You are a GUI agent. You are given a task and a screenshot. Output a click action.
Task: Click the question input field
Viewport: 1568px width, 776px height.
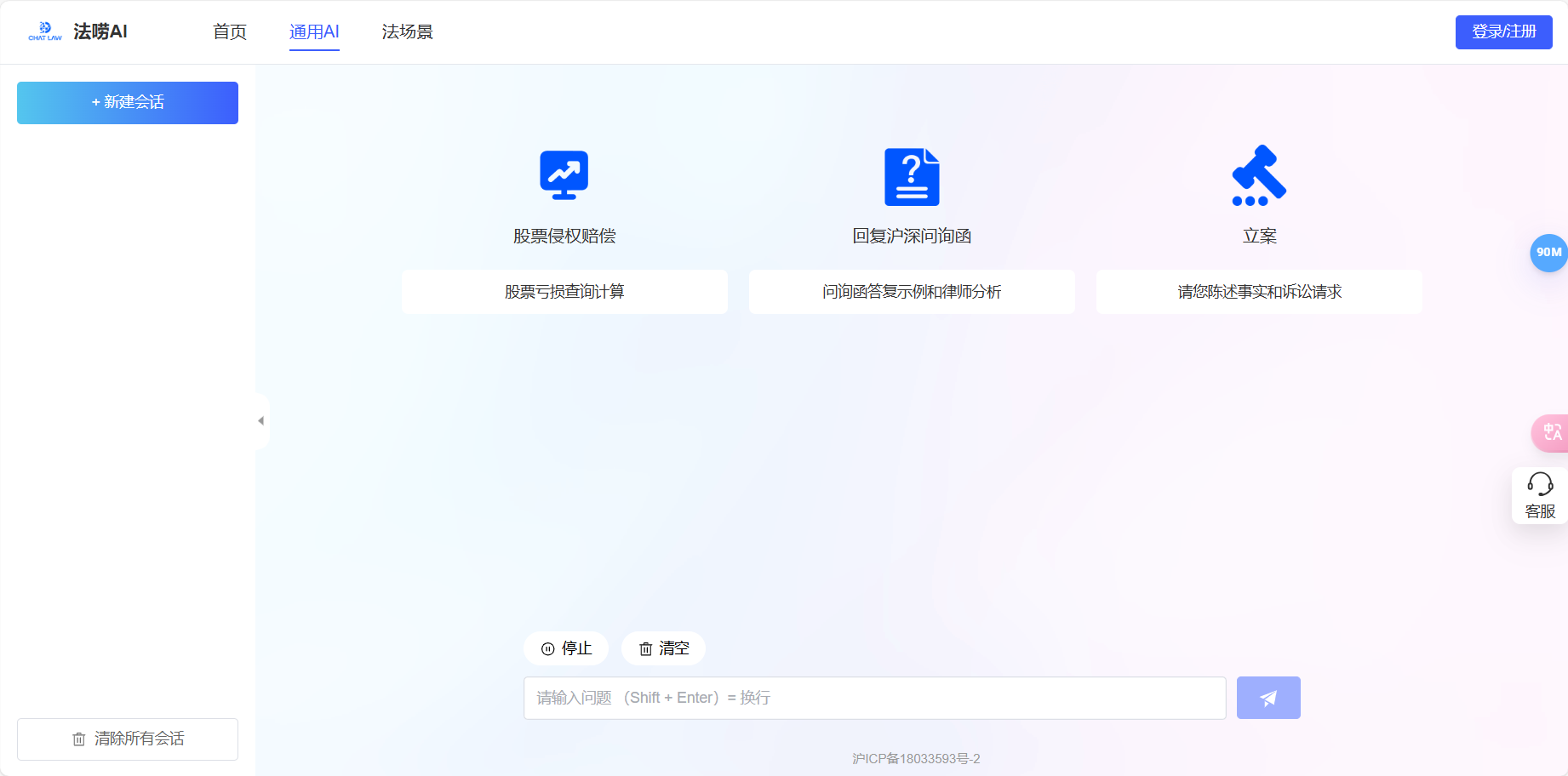(873, 697)
